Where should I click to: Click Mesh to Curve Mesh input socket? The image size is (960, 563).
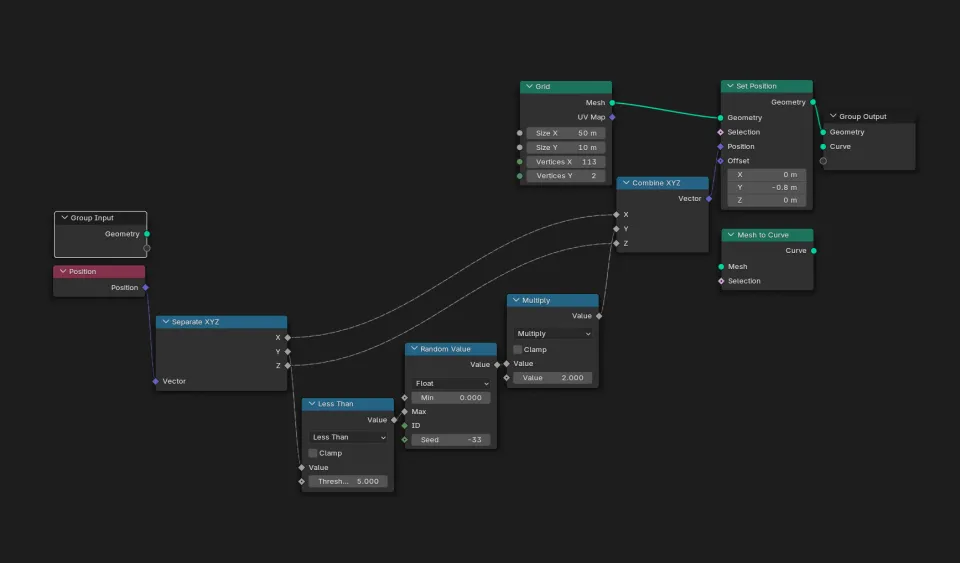click(721, 266)
